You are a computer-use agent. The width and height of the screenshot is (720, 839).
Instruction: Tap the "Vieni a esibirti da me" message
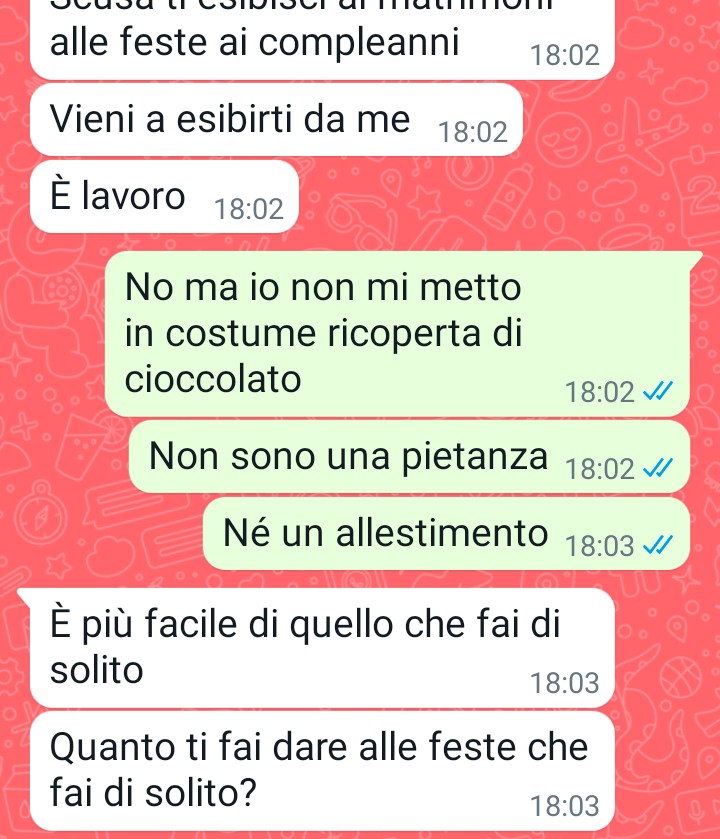(x=276, y=119)
